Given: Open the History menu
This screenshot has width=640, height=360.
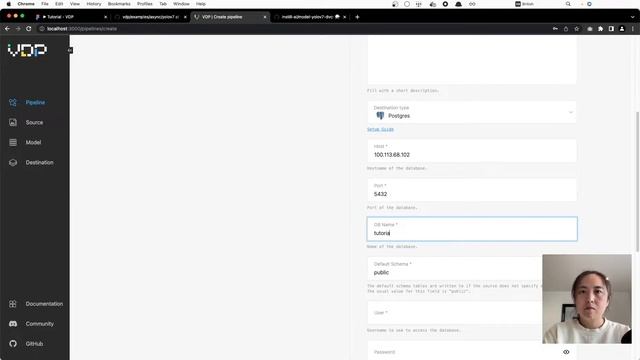Looking at the screenshot, I should click(93, 4).
